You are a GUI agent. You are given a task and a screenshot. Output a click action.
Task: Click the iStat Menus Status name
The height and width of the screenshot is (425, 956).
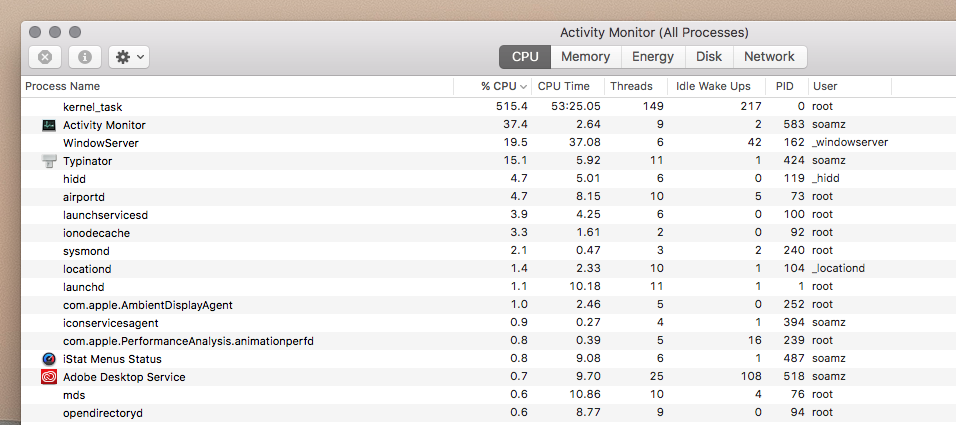112,359
